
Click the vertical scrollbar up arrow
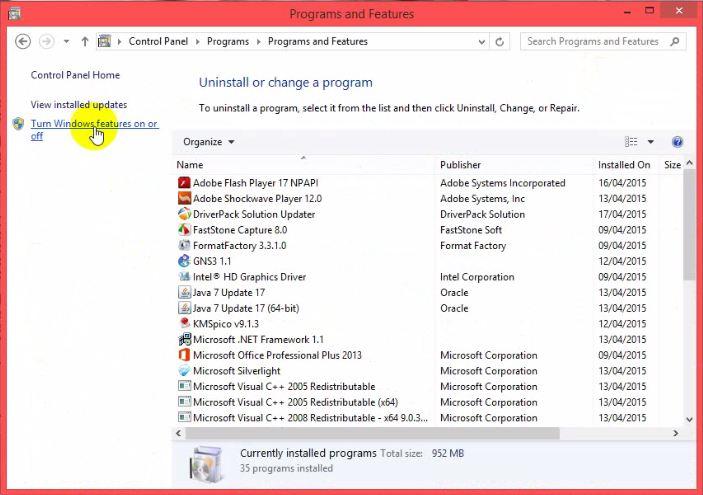(x=690, y=164)
